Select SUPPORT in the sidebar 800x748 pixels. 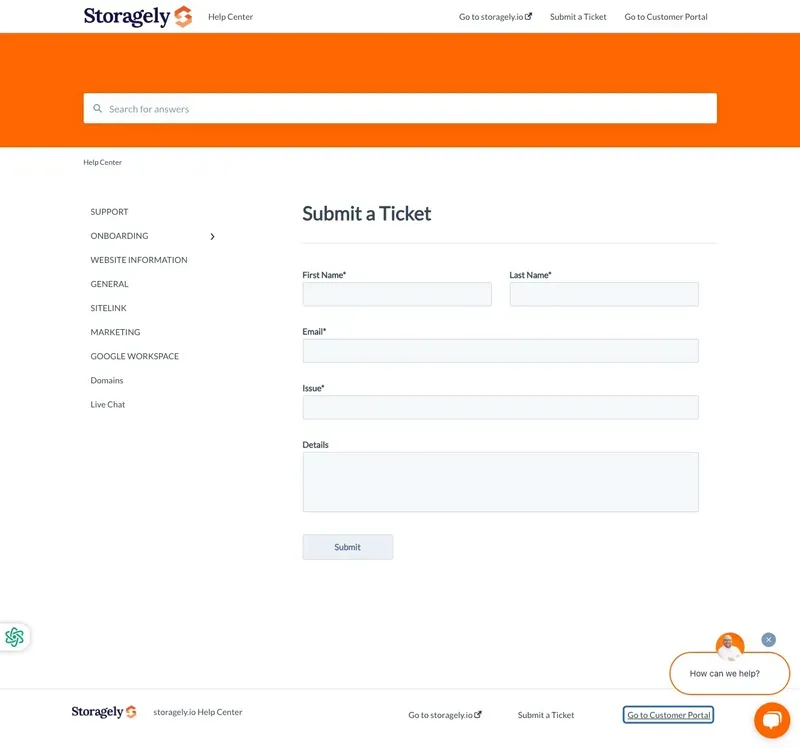click(x=109, y=212)
